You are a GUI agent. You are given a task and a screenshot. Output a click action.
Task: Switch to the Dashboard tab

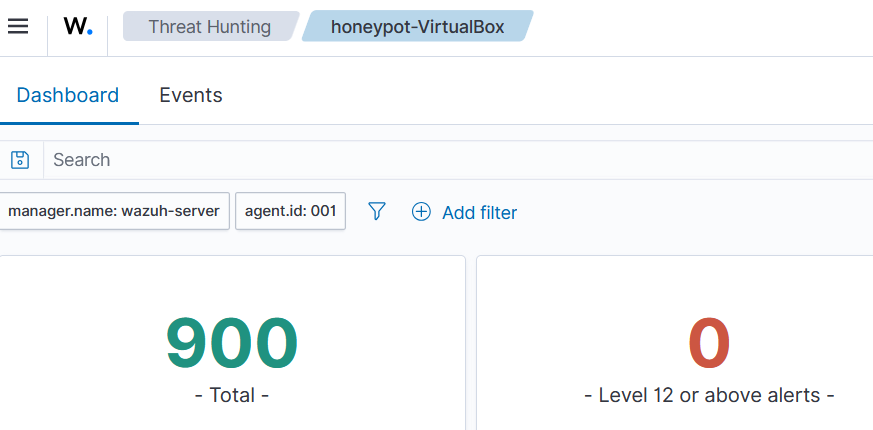click(x=67, y=95)
